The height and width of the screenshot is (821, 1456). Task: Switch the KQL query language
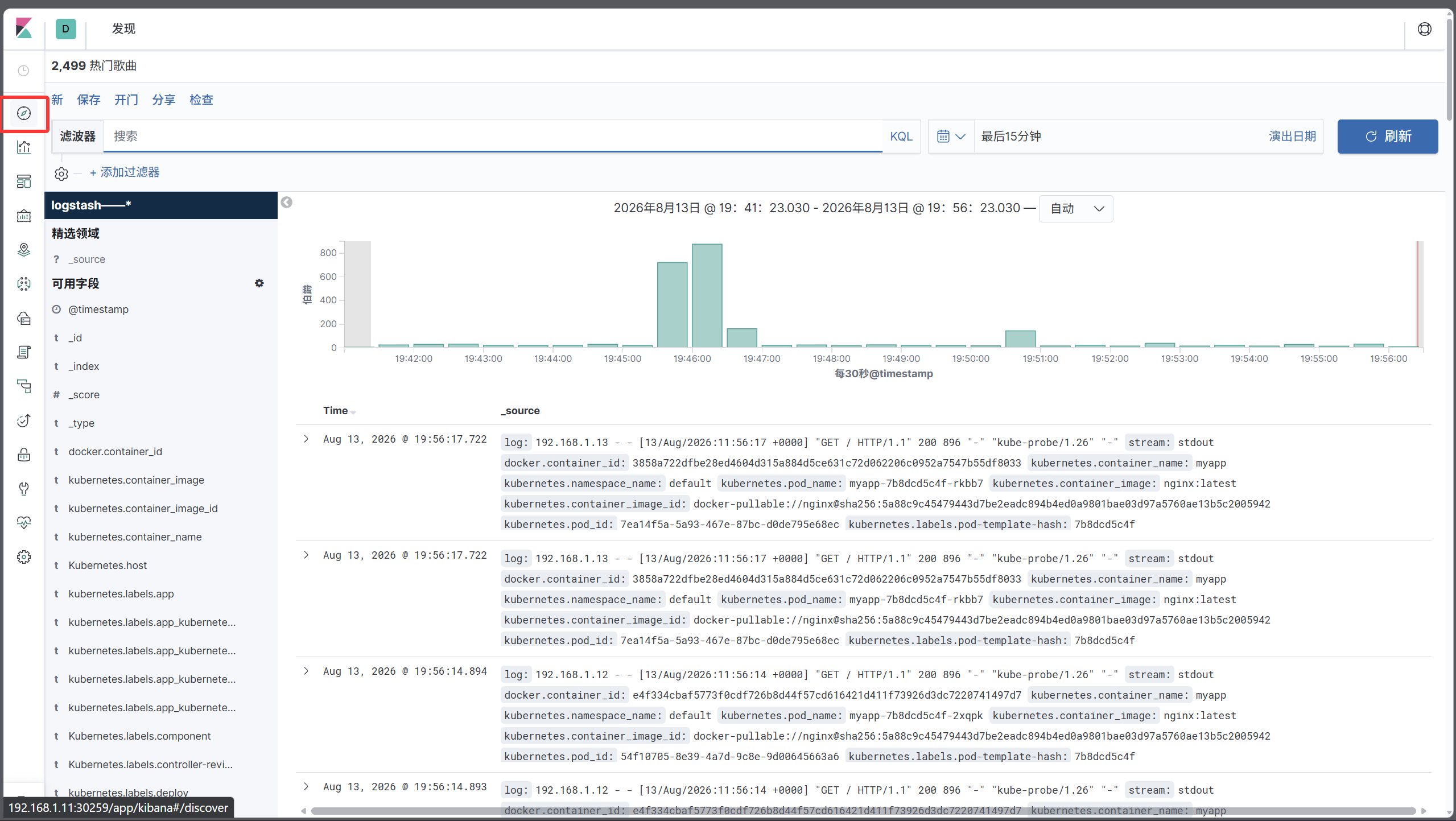click(901, 137)
